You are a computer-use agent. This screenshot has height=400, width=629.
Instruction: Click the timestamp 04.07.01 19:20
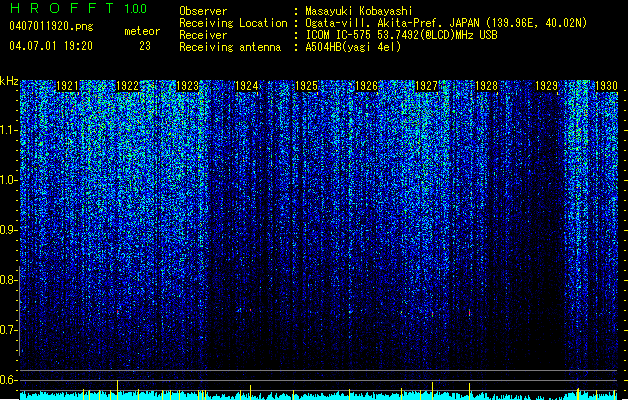[x=51, y=46]
